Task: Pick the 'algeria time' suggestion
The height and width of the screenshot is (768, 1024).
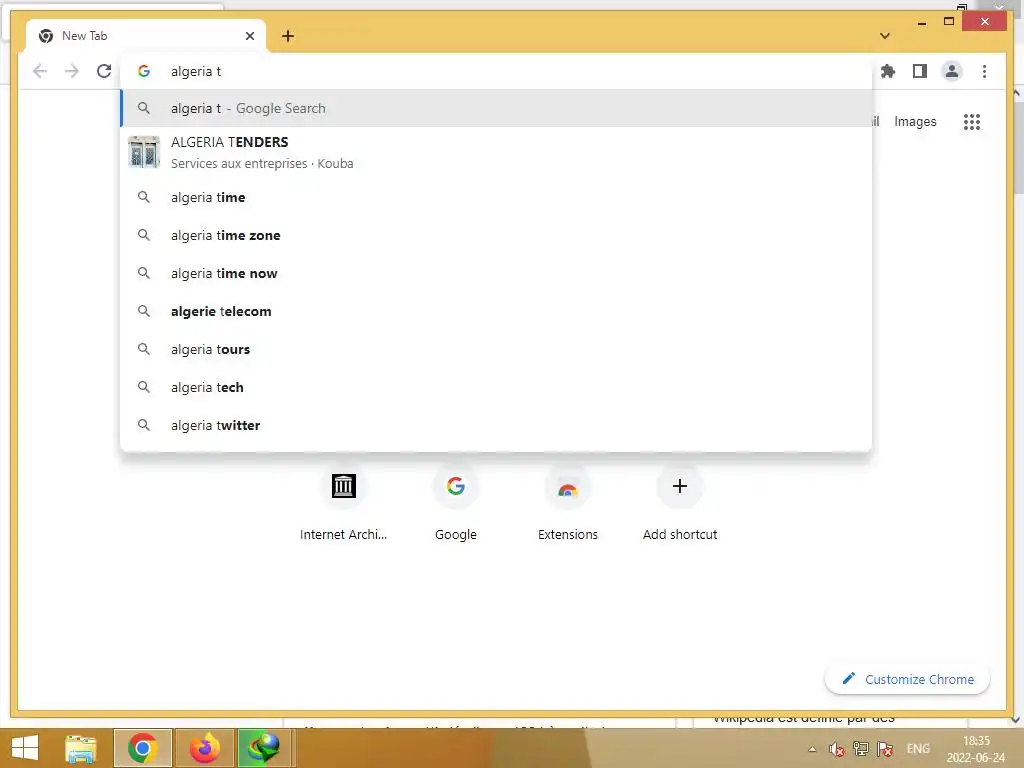Action: pos(496,197)
